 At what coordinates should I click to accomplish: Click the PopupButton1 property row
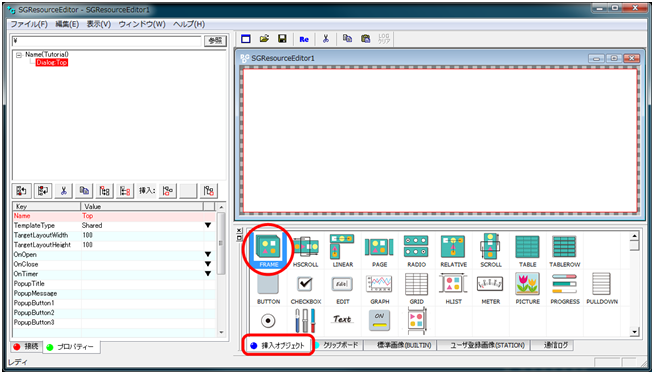tap(114, 303)
